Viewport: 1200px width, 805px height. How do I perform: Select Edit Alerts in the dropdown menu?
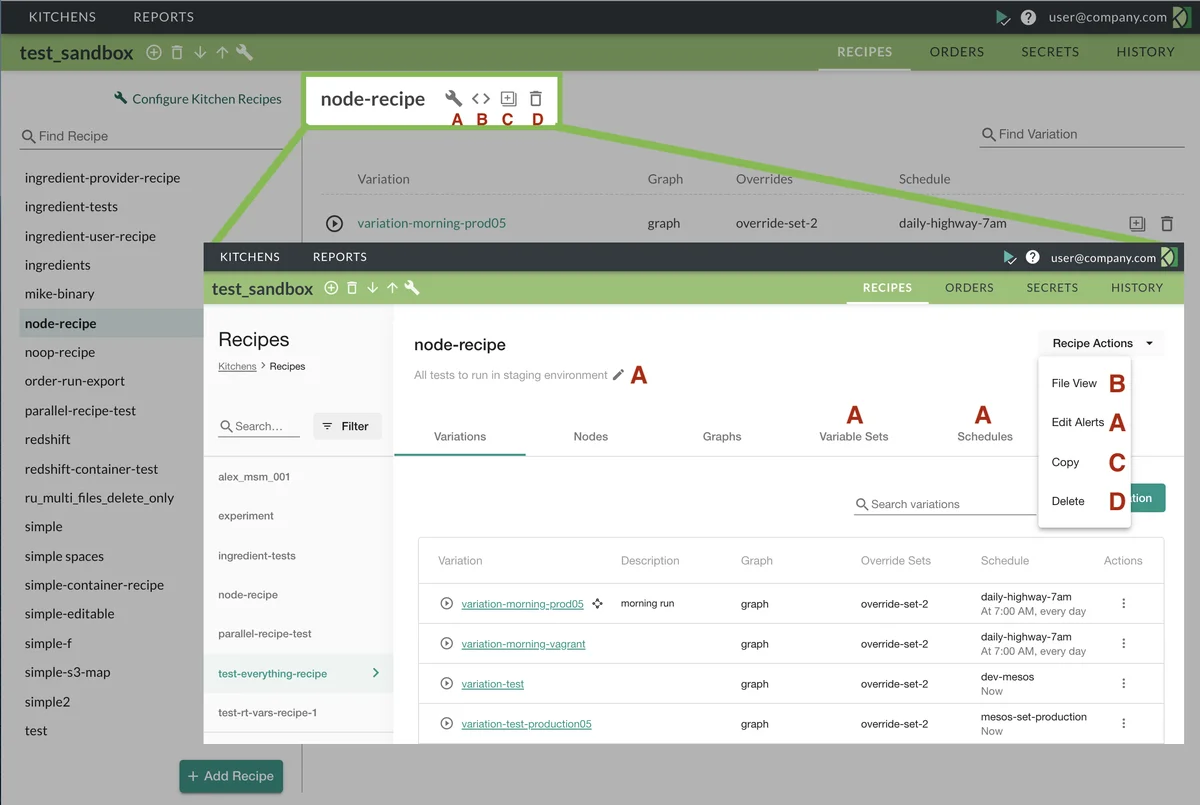click(x=1077, y=422)
